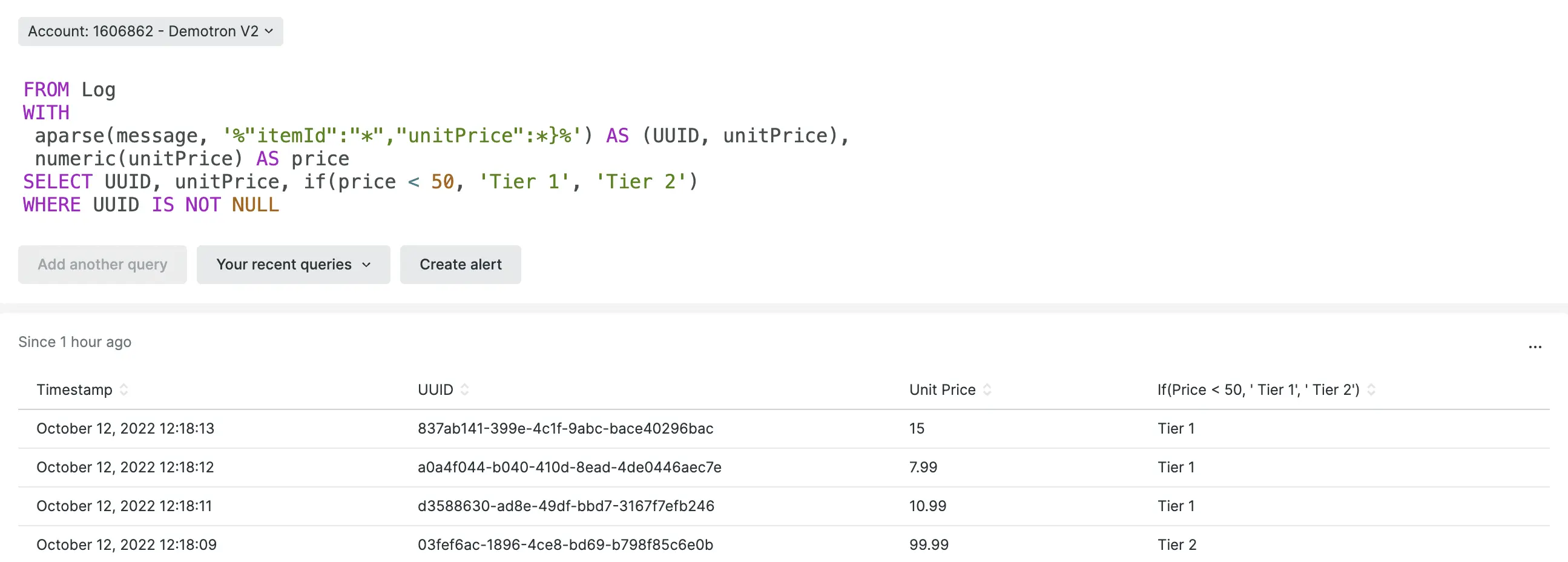The image size is (1568, 562).
Task: Click the UUID cell d3588630-ad8e-49df-bbd7-3167f7efb246
Action: coord(565,506)
